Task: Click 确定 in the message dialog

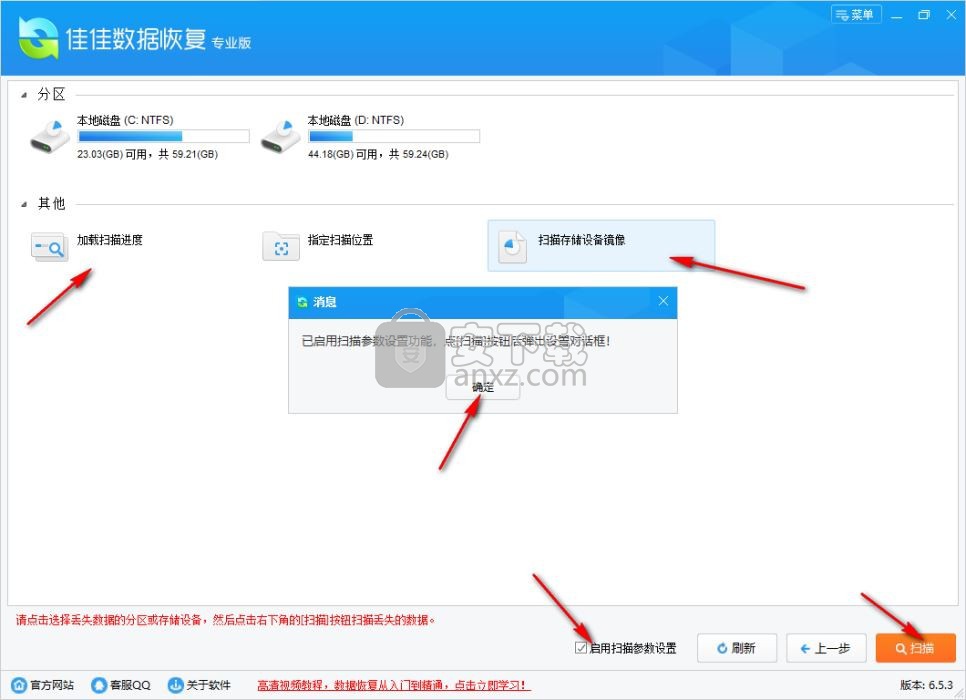Action: pyautogui.click(x=483, y=387)
